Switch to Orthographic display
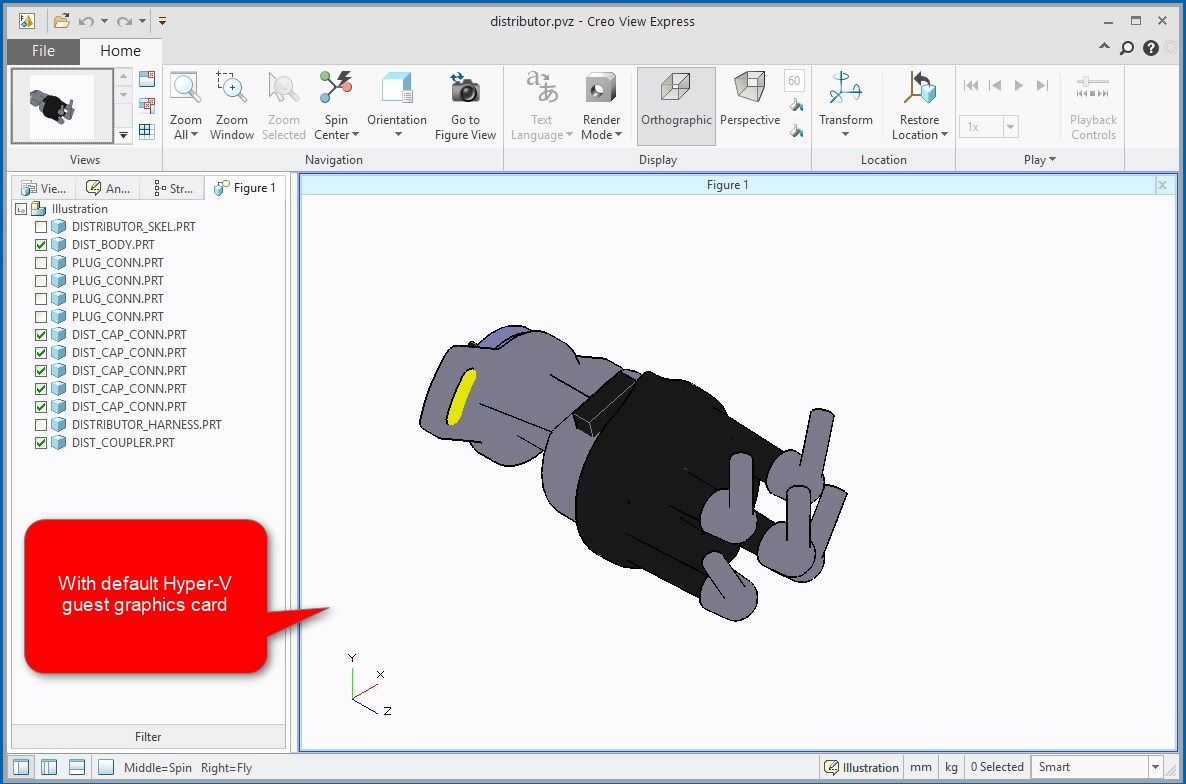The image size is (1186, 784). 676,106
